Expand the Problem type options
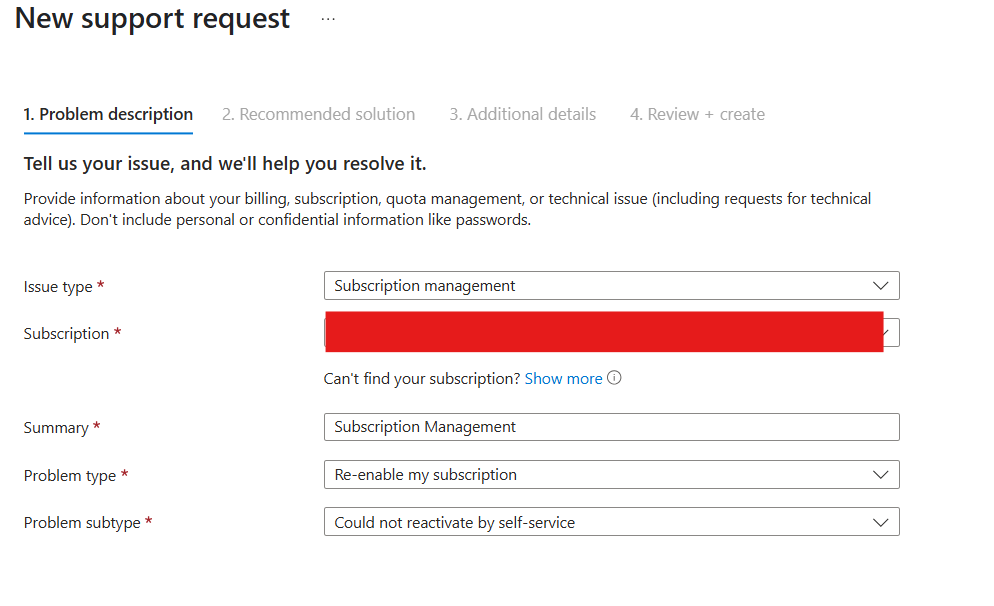The width and height of the screenshot is (994, 606). tap(611, 474)
